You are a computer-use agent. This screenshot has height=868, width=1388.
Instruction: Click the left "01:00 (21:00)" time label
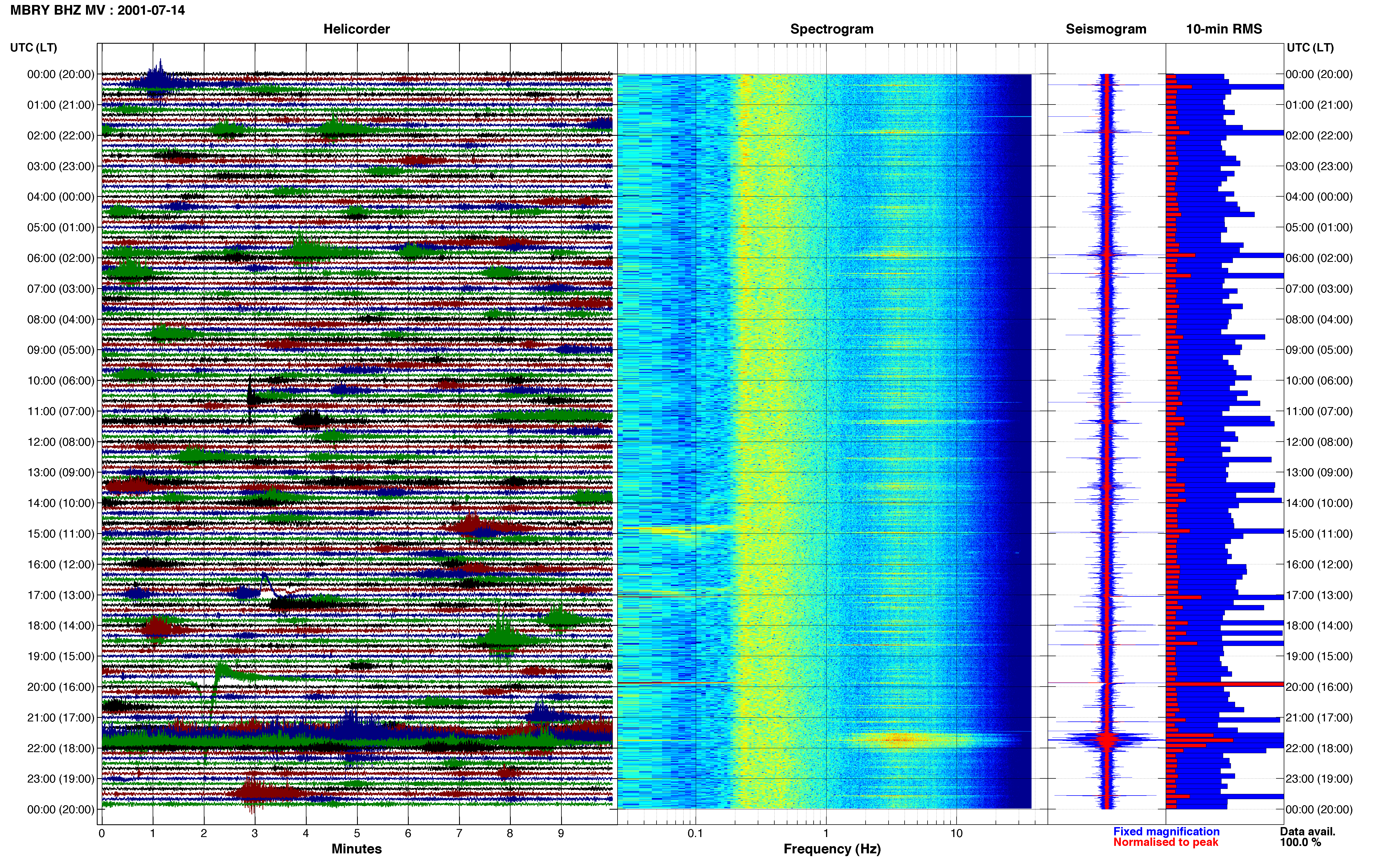pyautogui.click(x=61, y=105)
